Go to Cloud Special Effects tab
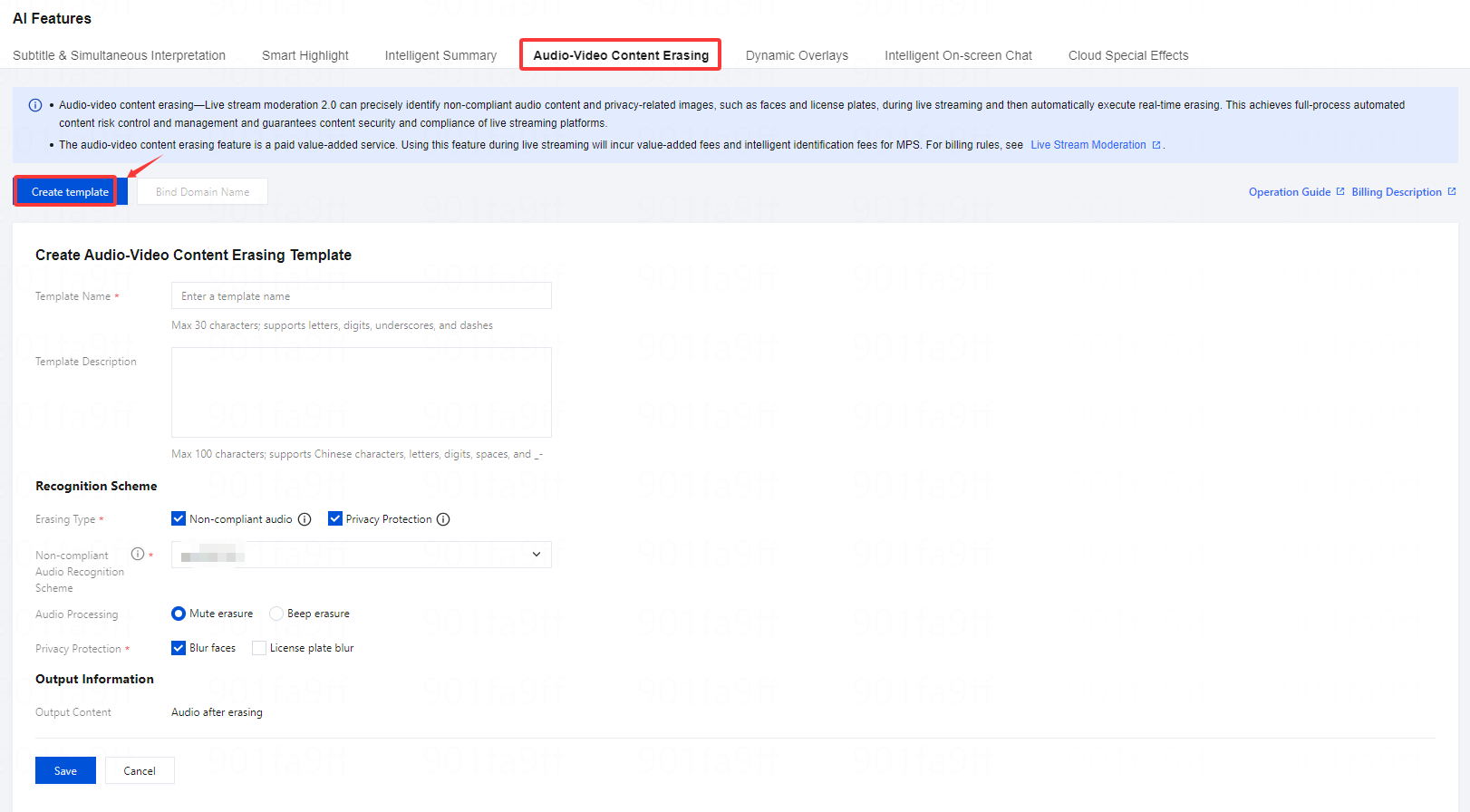The width and height of the screenshot is (1470, 812). (1127, 55)
